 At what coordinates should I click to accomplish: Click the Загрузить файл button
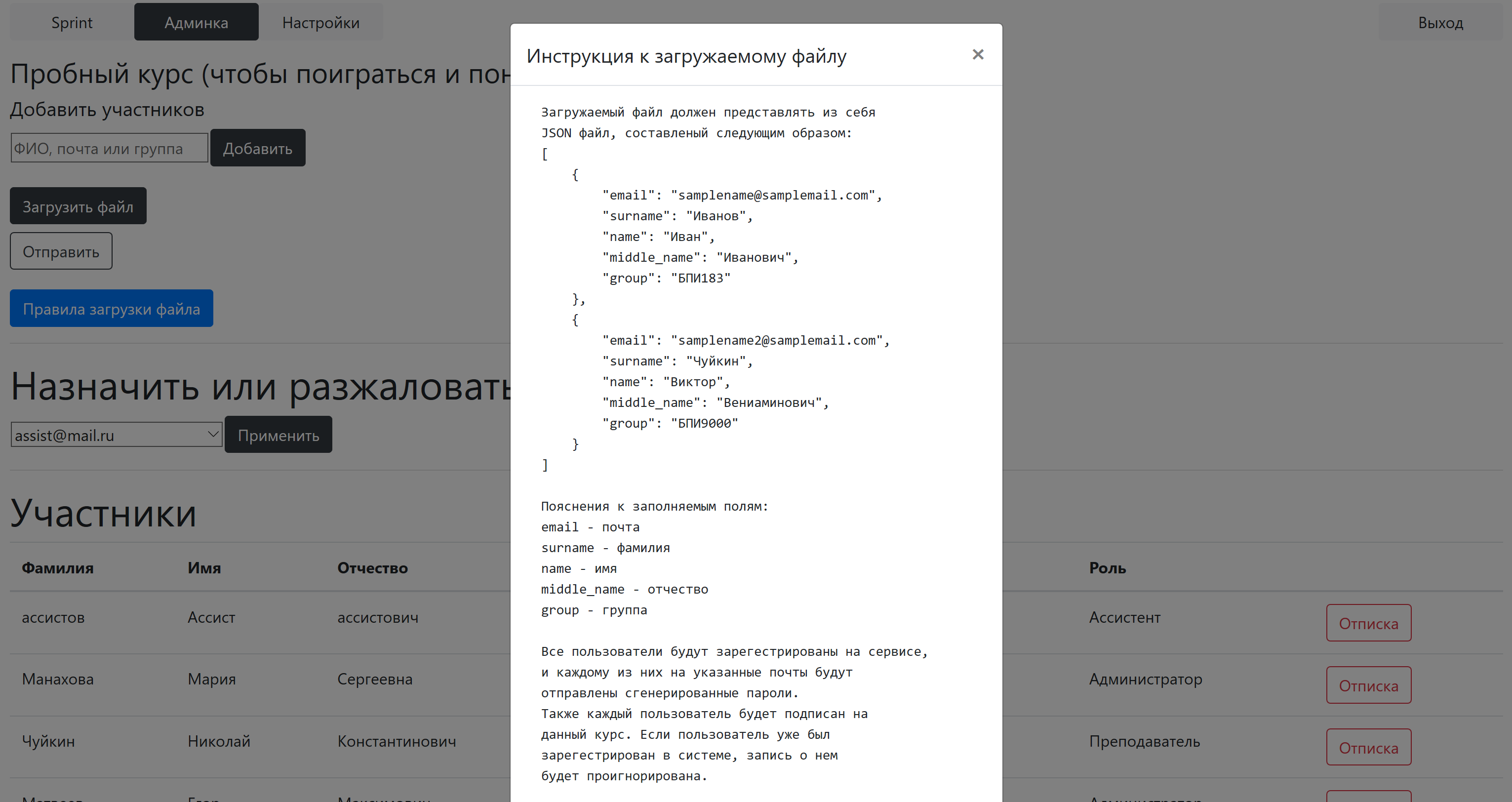[78, 206]
